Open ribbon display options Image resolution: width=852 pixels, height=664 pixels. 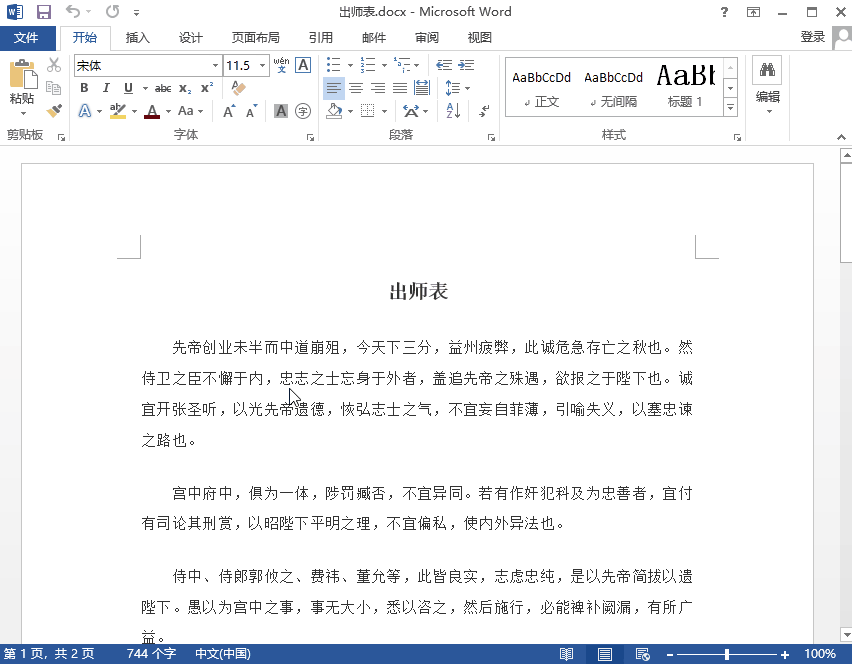[x=753, y=12]
